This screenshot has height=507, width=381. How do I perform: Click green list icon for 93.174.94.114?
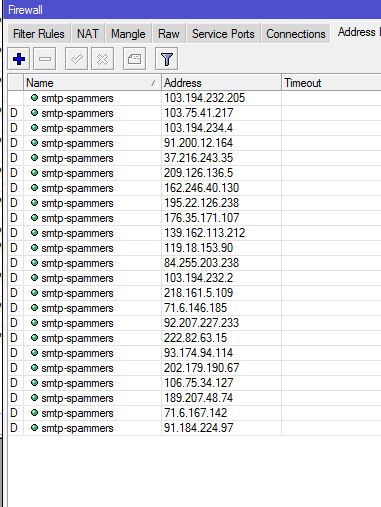coord(34,353)
